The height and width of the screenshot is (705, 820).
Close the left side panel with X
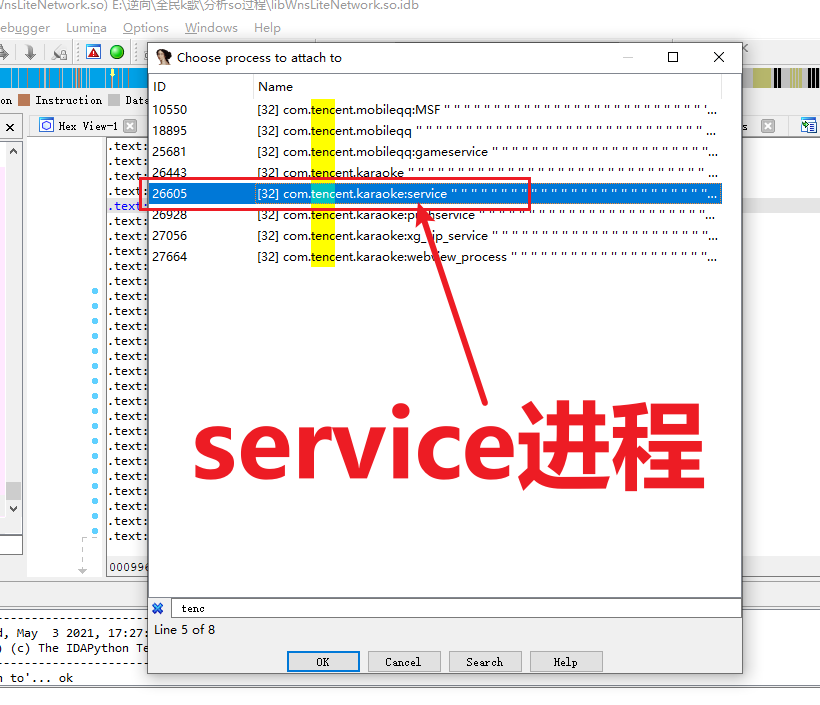[10, 127]
